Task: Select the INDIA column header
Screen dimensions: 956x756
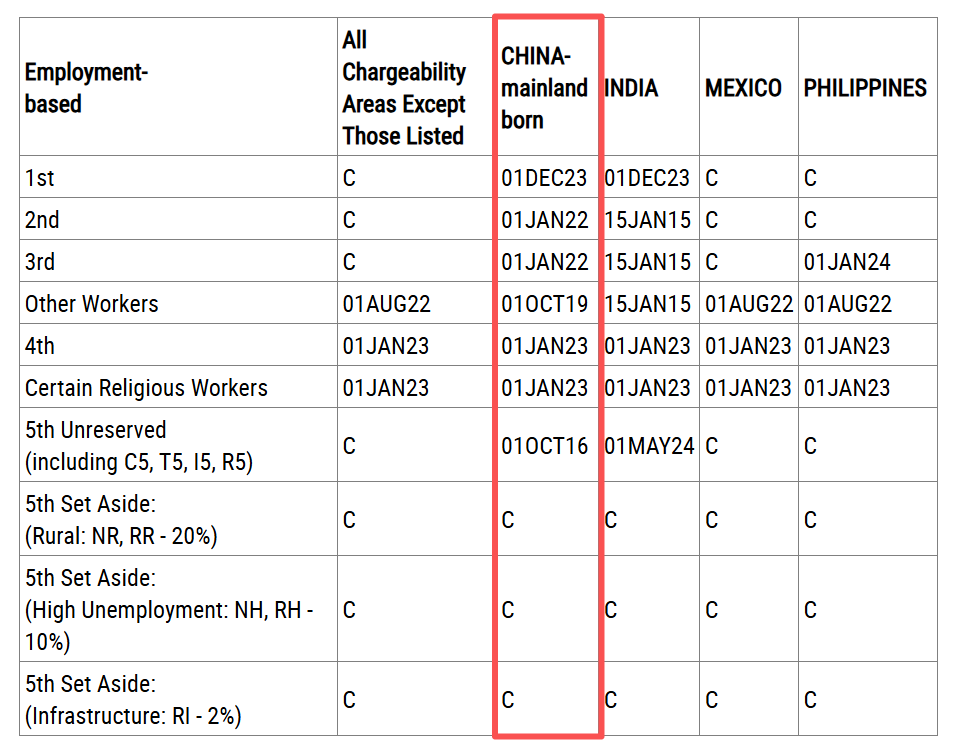Action: pos(631,88)
